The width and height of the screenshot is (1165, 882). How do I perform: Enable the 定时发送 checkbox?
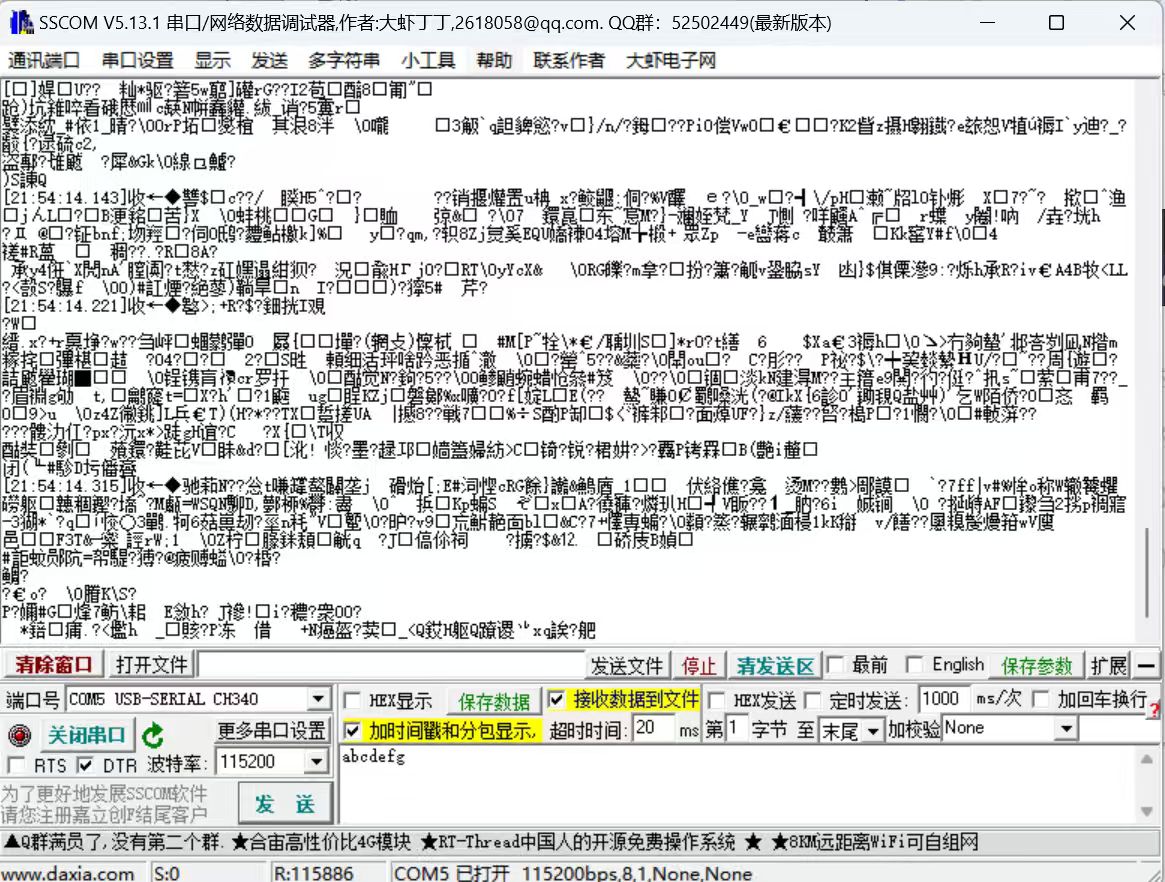click(x=813, y=700)
